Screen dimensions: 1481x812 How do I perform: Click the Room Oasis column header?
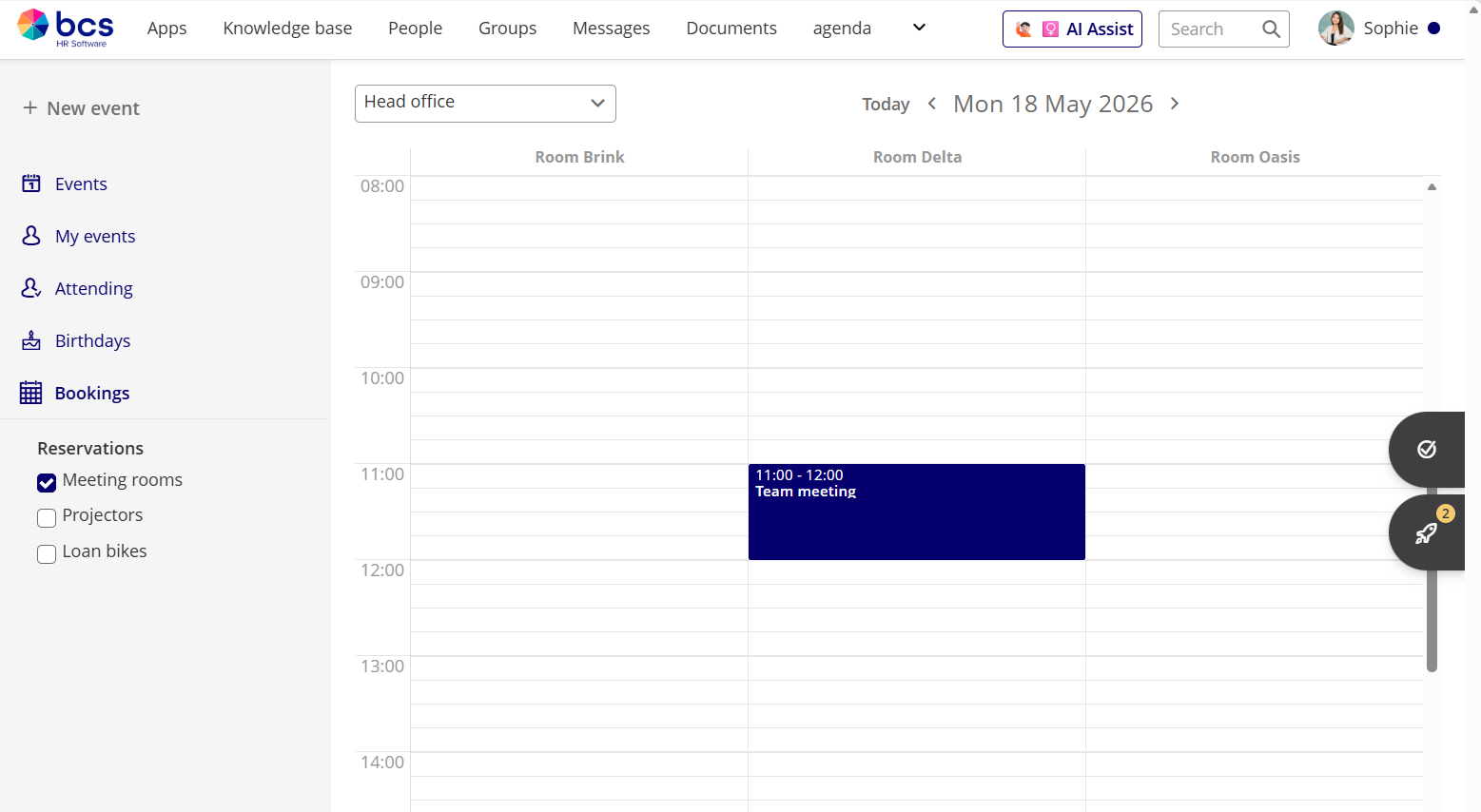[x=1255, y=157]
